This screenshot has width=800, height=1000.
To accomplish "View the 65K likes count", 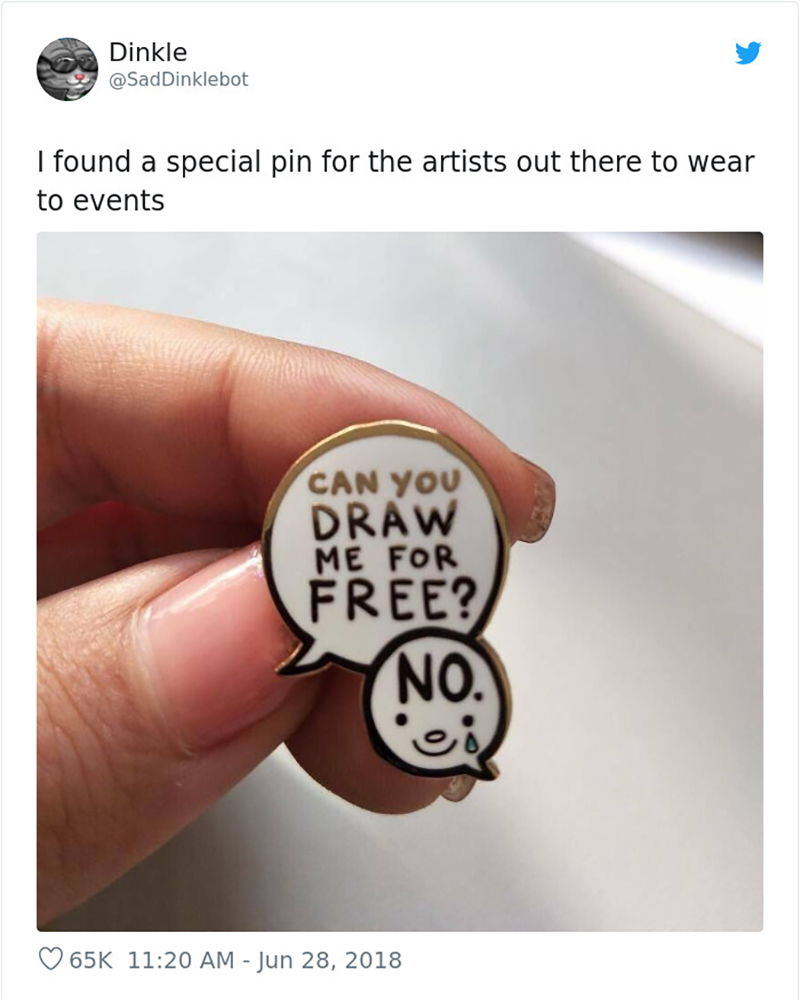I will click(91, 961).
